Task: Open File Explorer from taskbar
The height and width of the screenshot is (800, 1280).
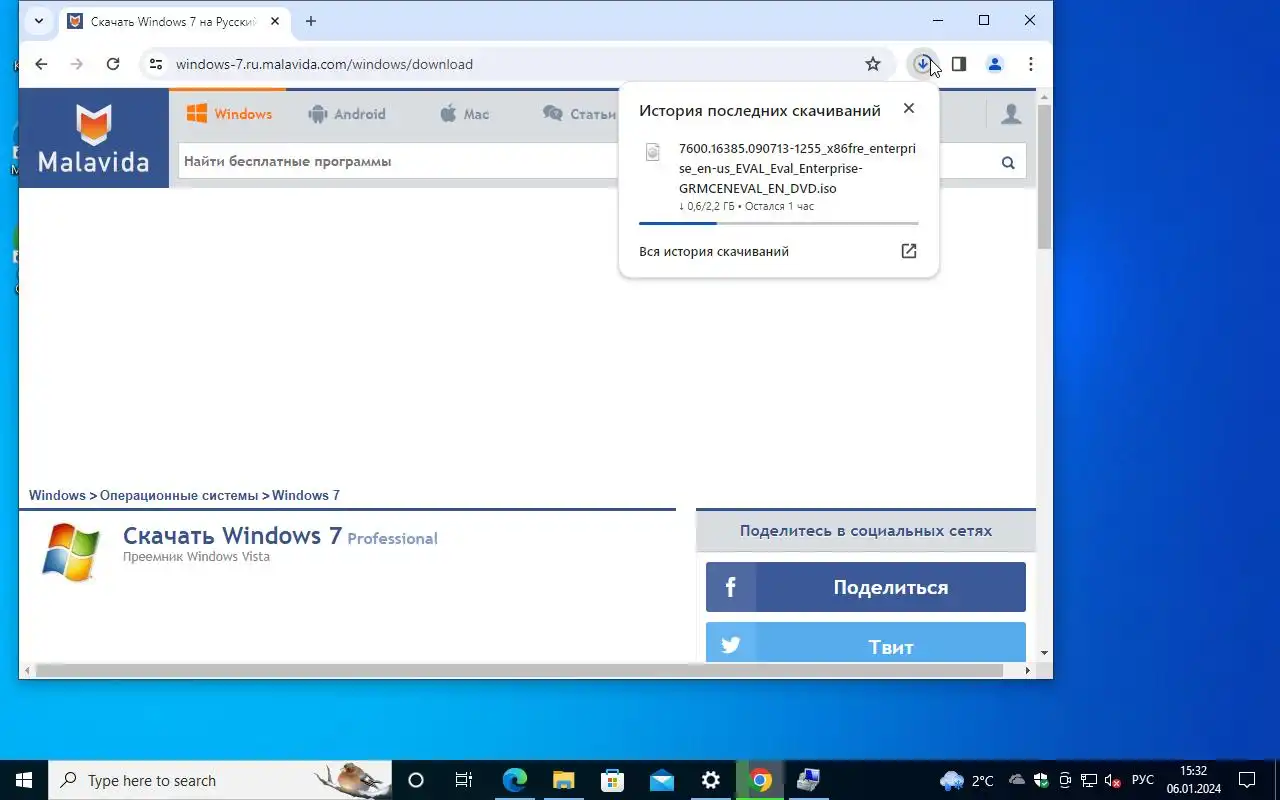Action: click(x=563, y=780)
